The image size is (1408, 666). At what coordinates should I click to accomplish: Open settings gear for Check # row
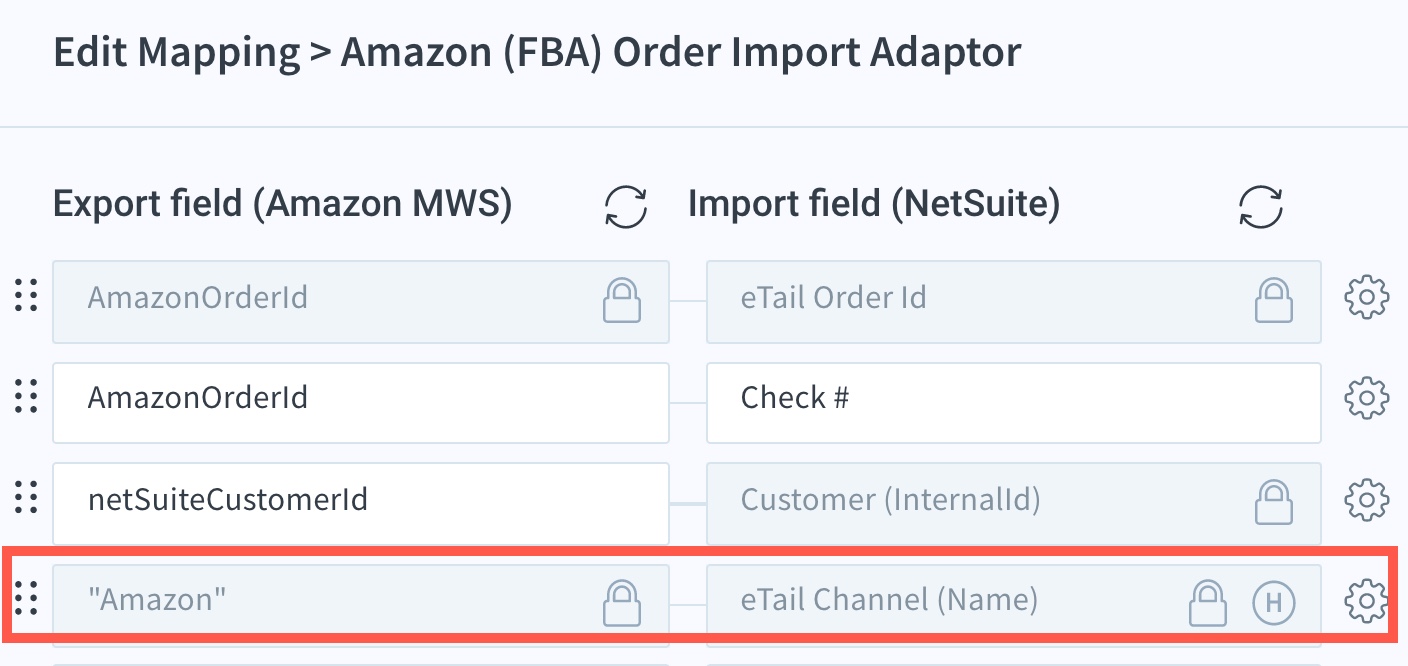[1366, 399]
